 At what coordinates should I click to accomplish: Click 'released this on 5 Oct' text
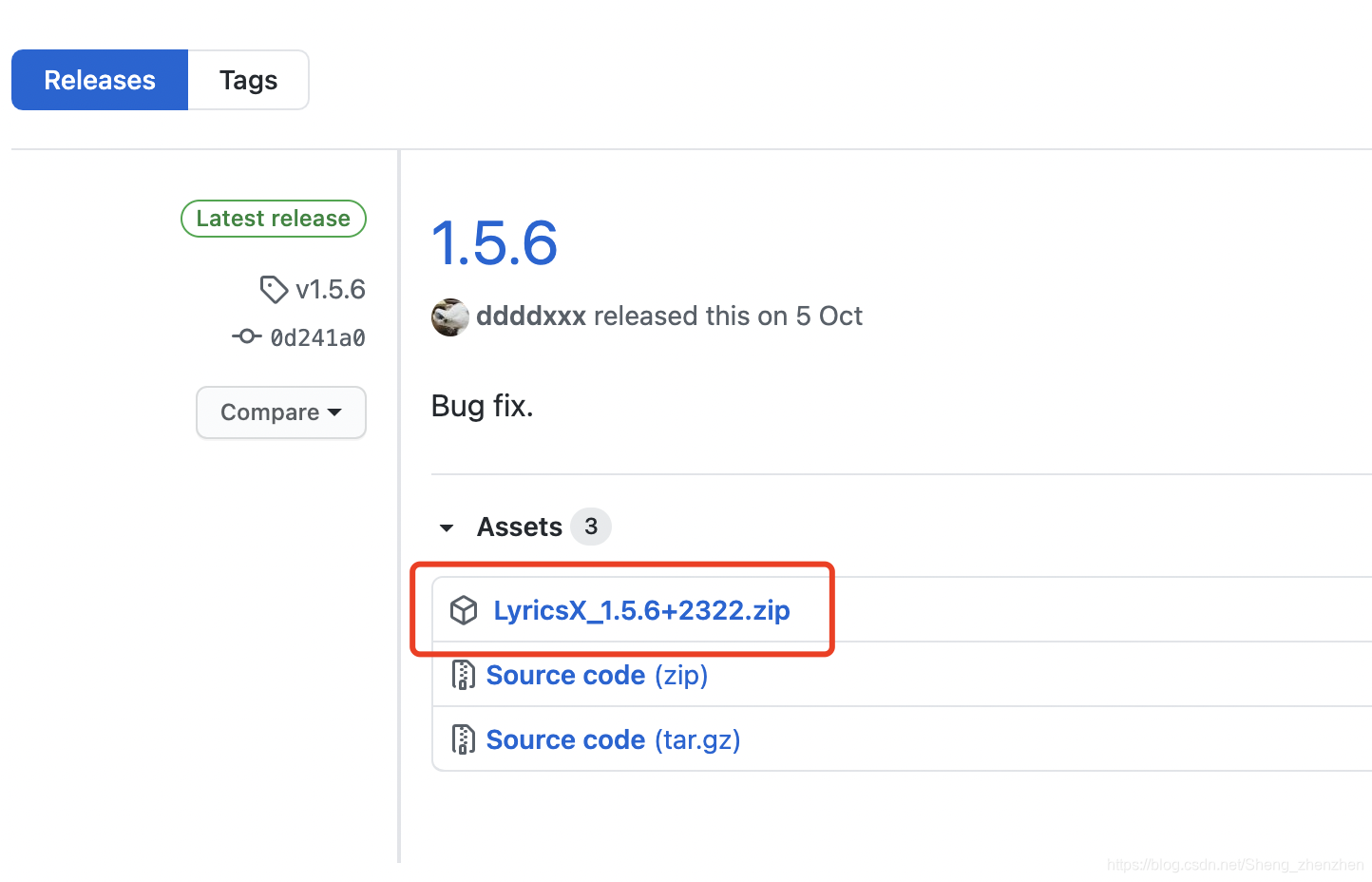tap(728, 316)
